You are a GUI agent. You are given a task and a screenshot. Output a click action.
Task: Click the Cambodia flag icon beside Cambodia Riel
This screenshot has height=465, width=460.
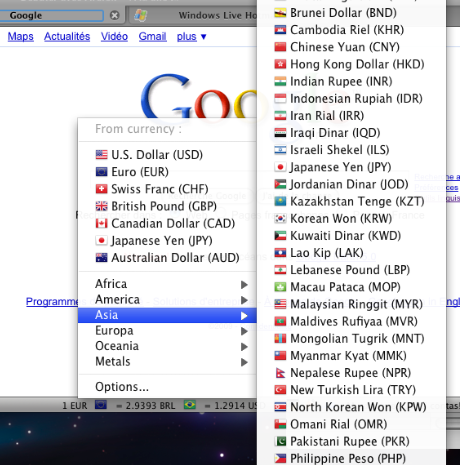[x=280, y=30]
